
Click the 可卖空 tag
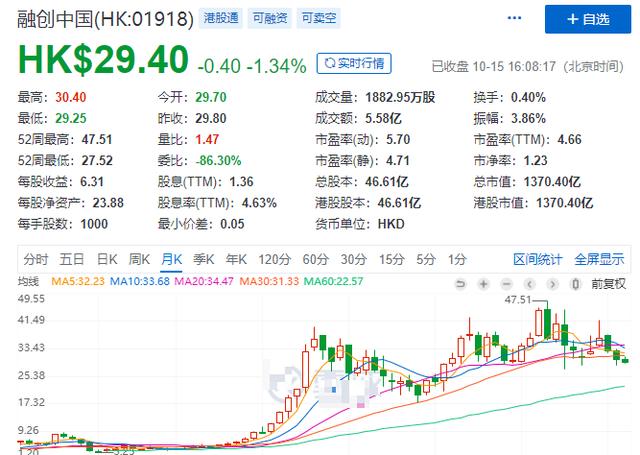pyautogui.click(x=319, y=18)
